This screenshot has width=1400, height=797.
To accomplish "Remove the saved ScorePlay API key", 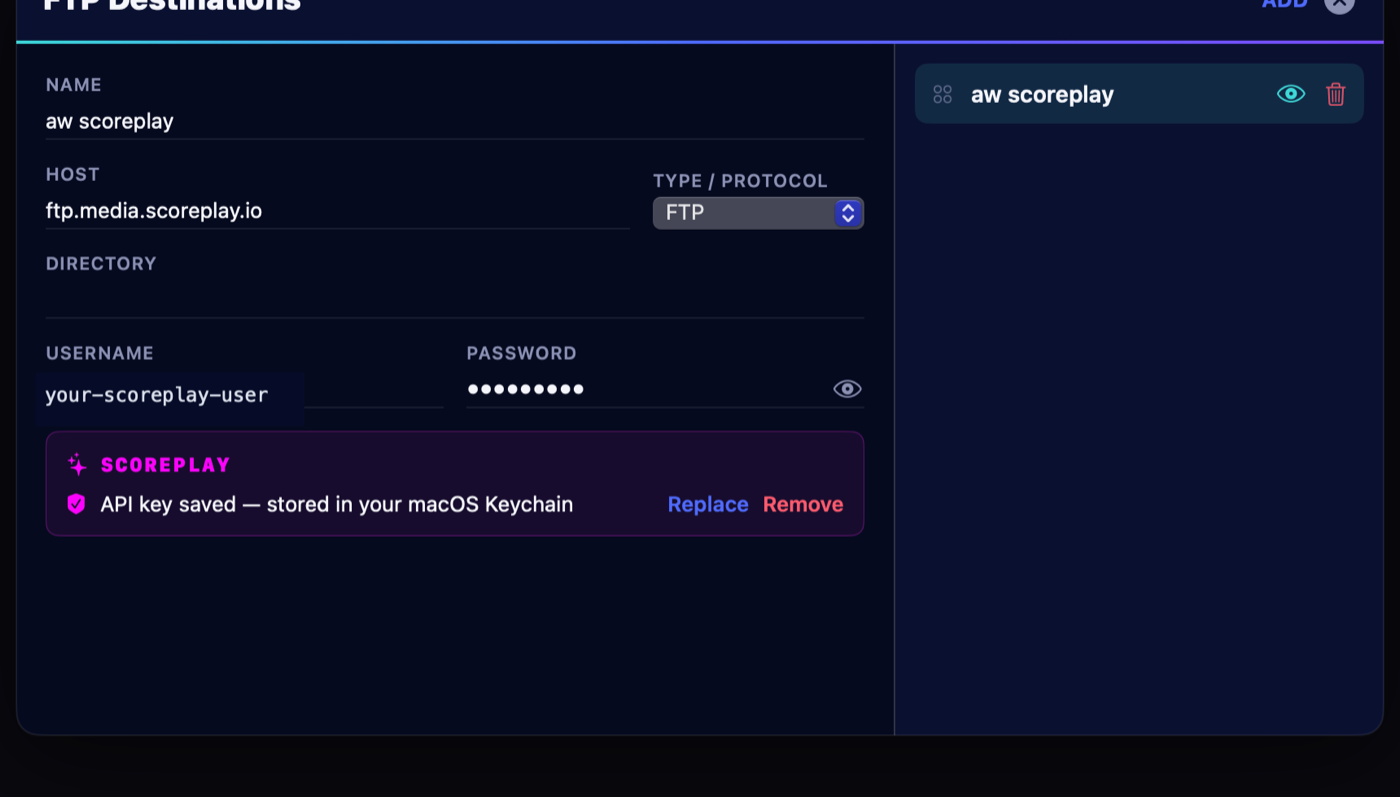I will pos(803,504).
